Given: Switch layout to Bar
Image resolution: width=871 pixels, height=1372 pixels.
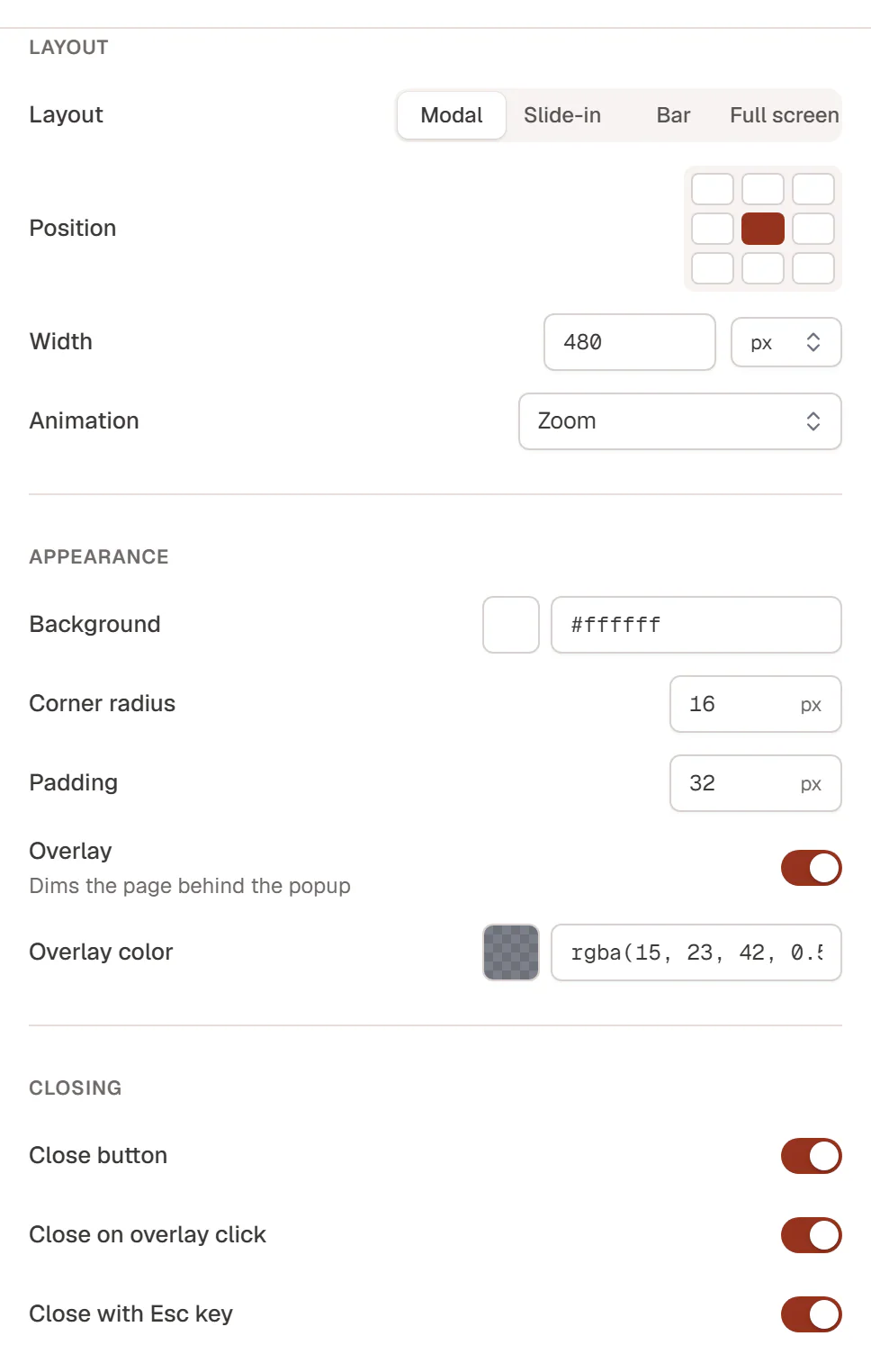Looking at the screenshot, I should tap(673, 115).
